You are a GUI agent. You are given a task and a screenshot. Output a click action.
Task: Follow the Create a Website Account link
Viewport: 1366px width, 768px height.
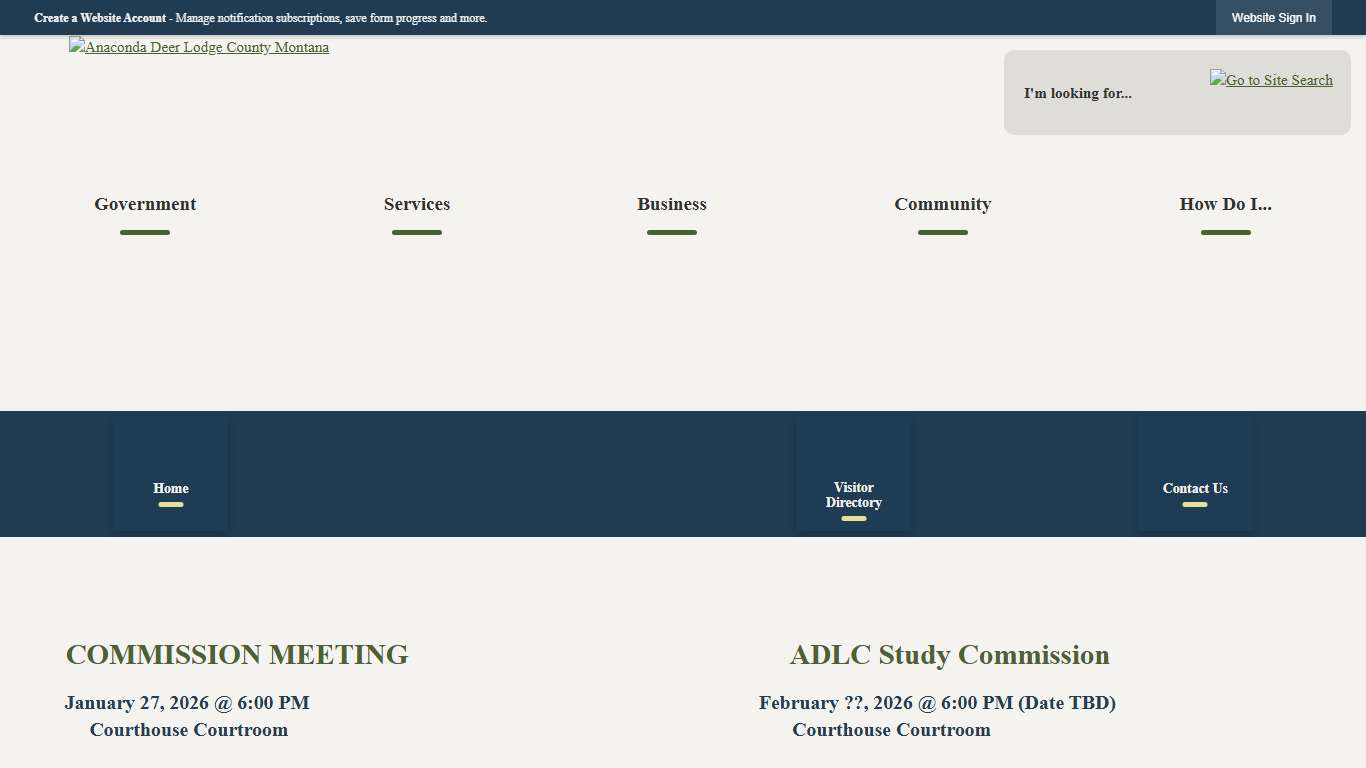pos(100,18)
